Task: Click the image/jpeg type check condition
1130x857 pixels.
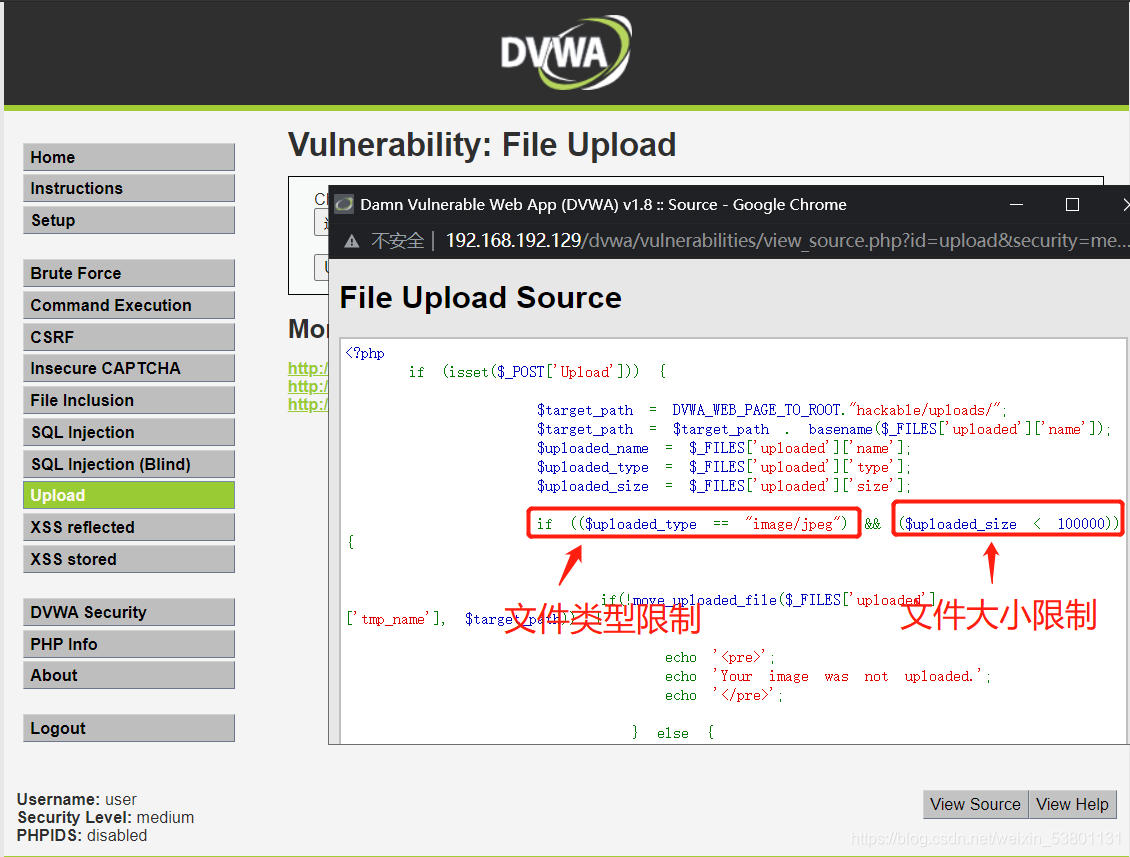Action: (x=694, y=524)
